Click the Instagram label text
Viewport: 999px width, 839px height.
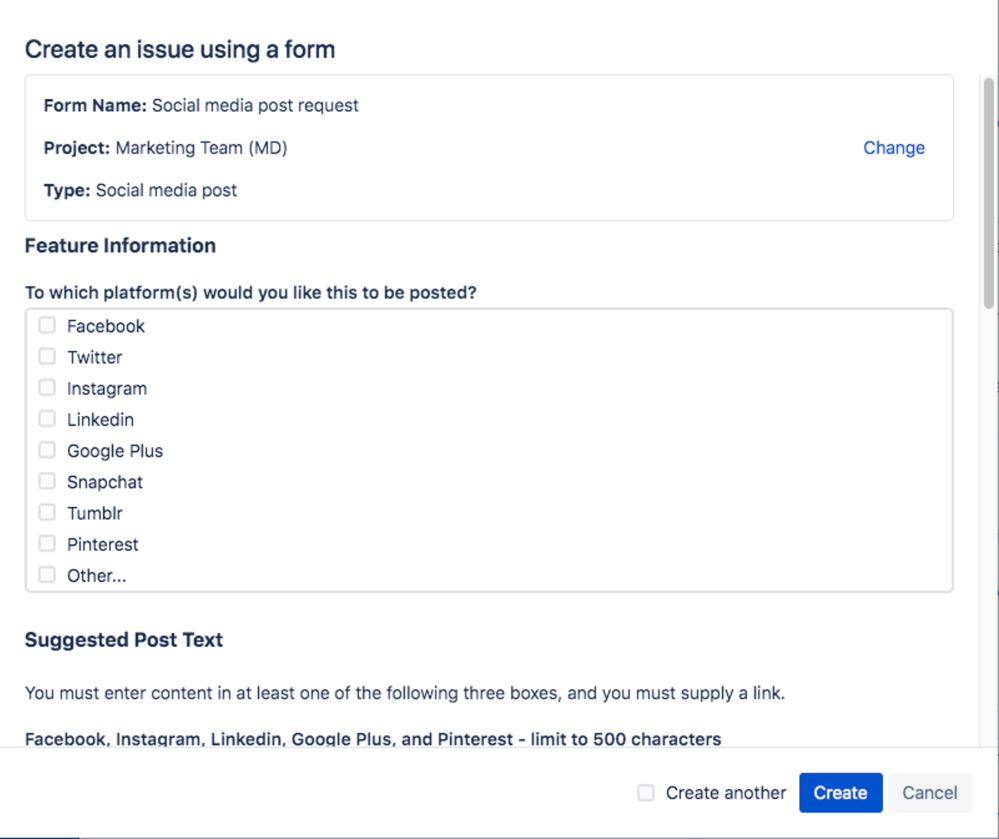click(106, 388)
